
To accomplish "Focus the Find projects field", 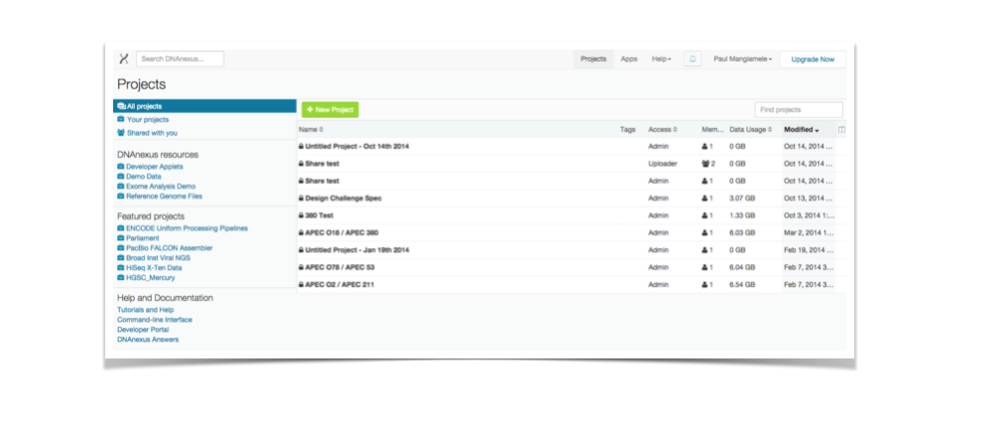I will (798, 110).
